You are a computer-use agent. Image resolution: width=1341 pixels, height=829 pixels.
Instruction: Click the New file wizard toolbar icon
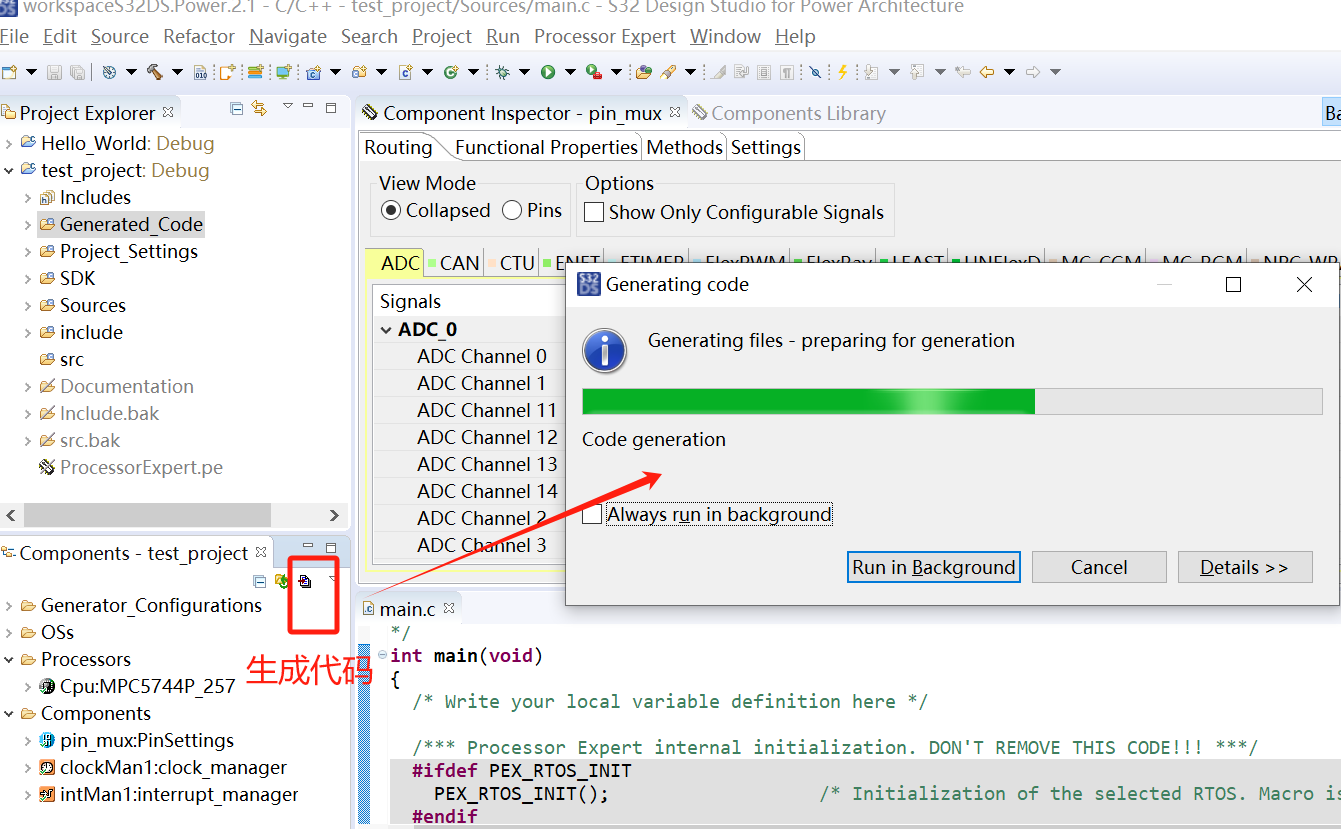(x=9, y=72)
